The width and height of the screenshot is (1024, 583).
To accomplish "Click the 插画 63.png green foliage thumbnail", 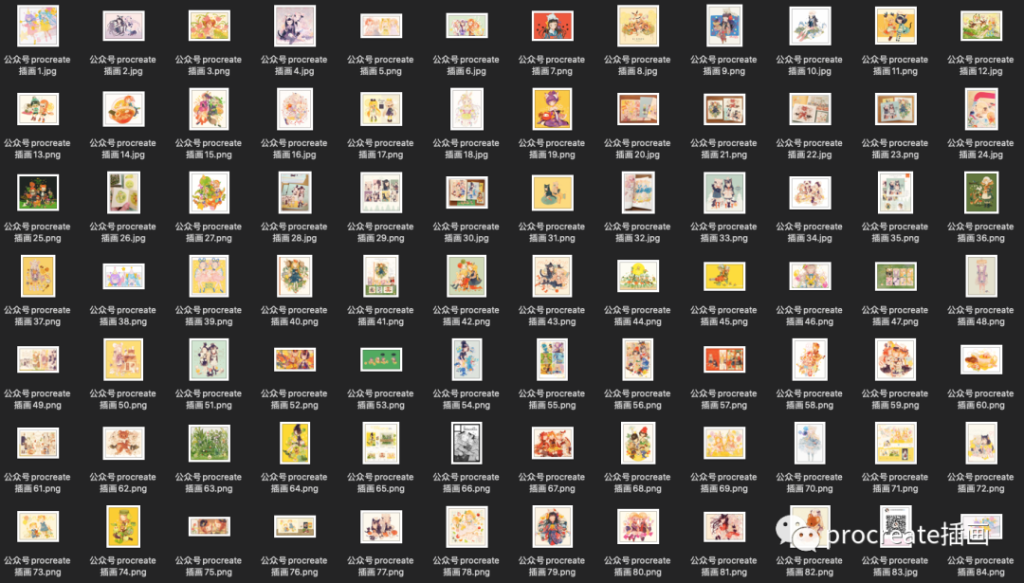I will click(209, 442).
